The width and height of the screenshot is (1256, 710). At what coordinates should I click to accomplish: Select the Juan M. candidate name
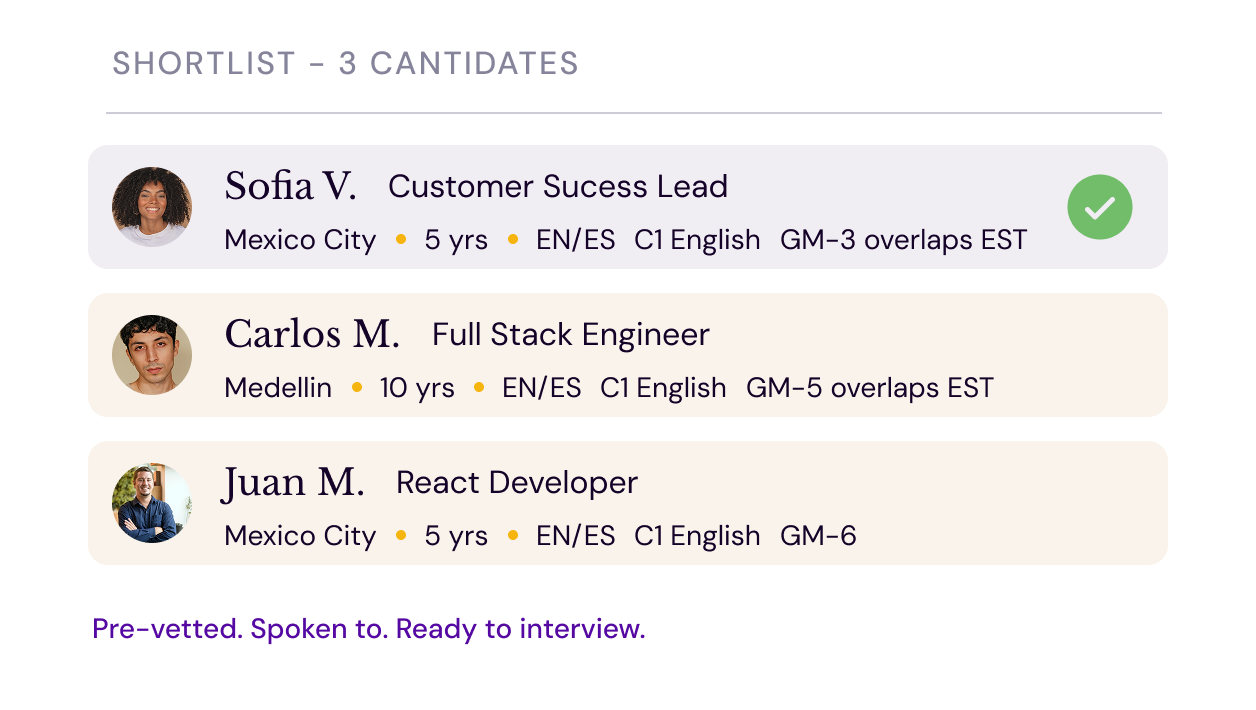[293, 483]
